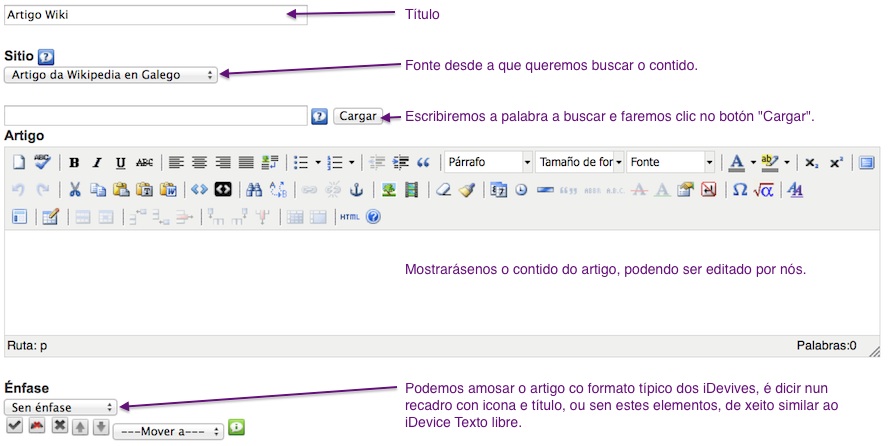This screenshot has height=446, width=888.
Task: Open highlight color picker dropdown arrow
Action: [x=787, y=163]
